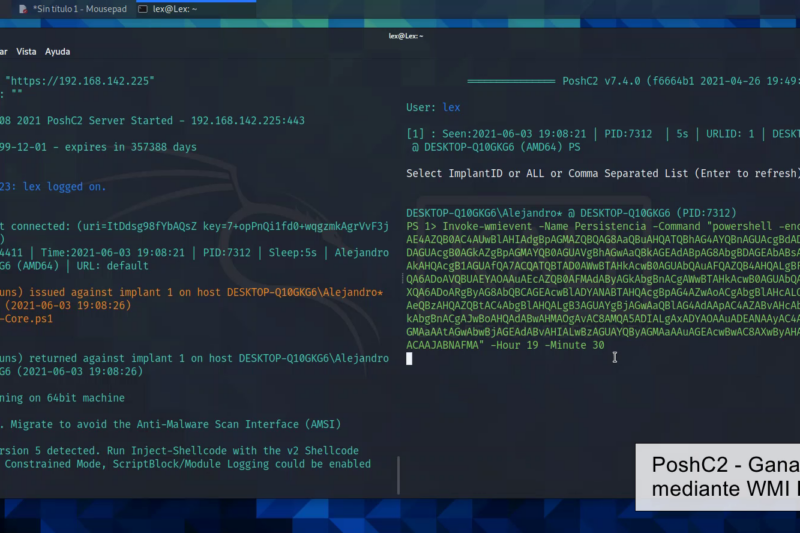800x533 pixels.
Task: Click the 'lex logged on.' message
Action: pyautogui.click(x=64, y=187)
